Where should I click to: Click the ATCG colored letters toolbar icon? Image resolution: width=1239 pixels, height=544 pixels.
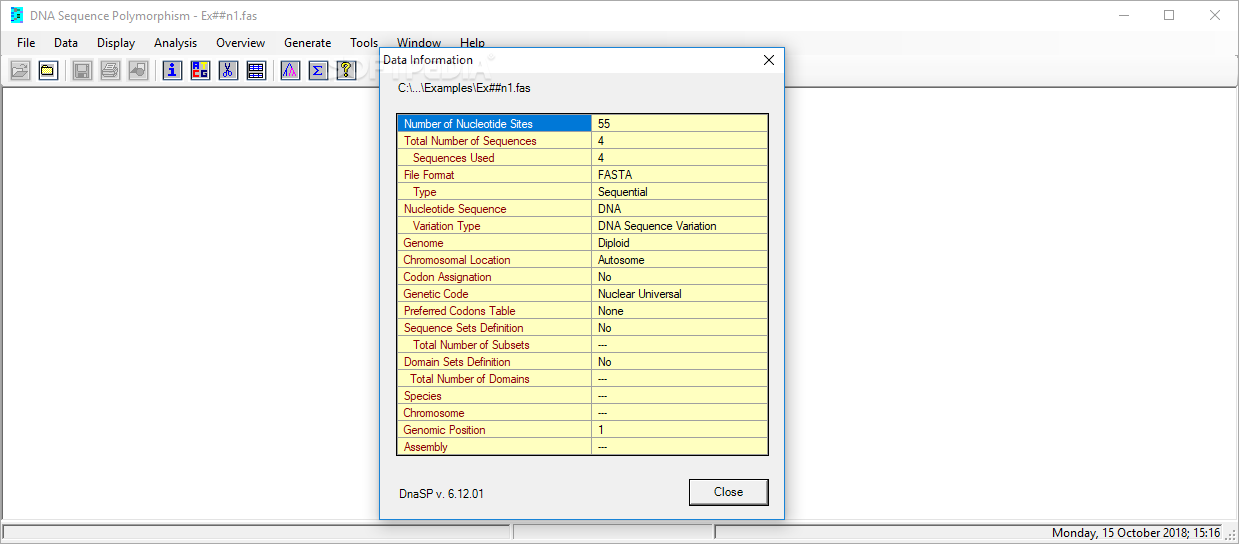(200, 70)
